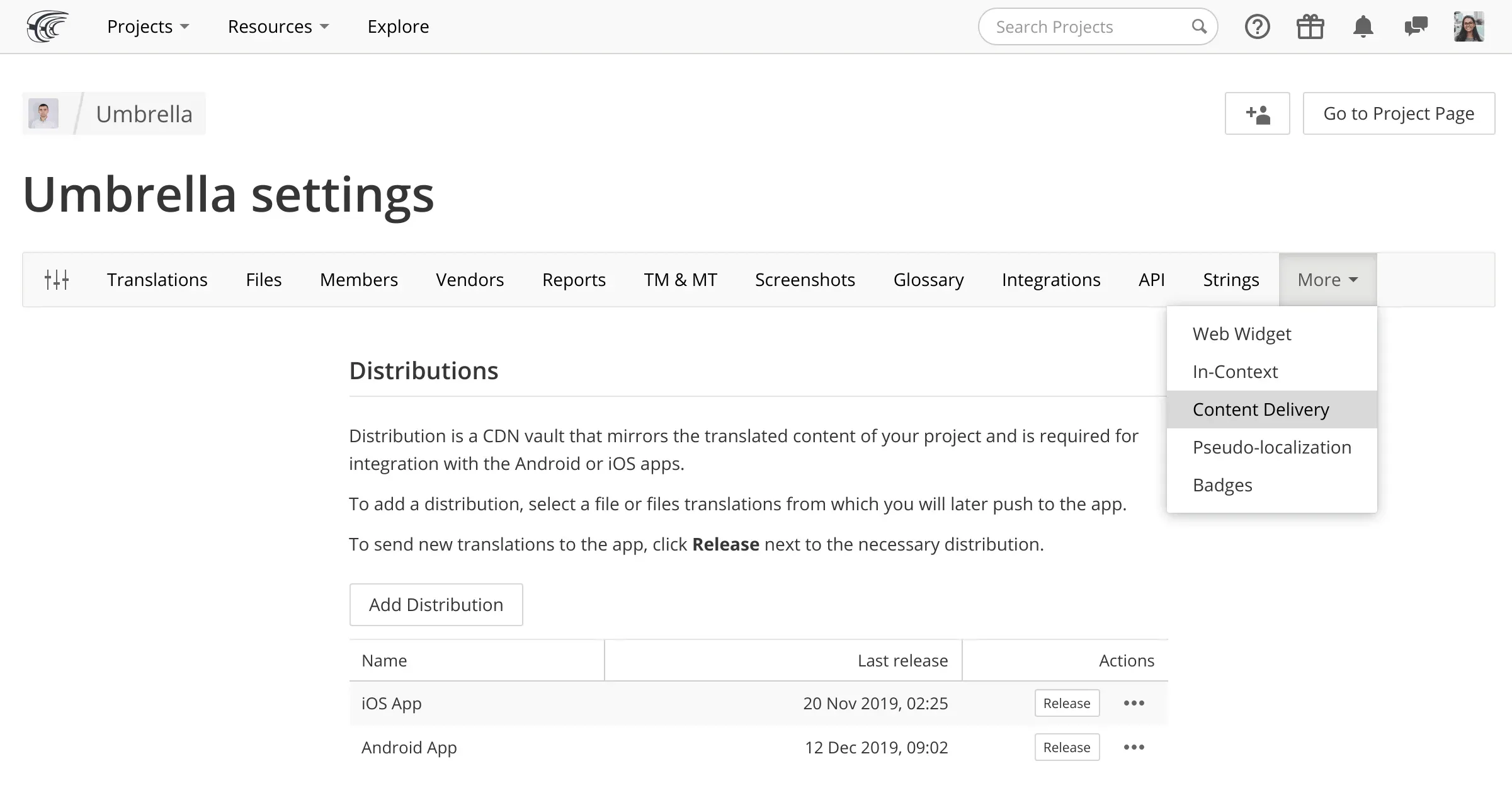Expand the Projects dropdown
This screenshot has height=800, width=1512.
click(148, 26)
